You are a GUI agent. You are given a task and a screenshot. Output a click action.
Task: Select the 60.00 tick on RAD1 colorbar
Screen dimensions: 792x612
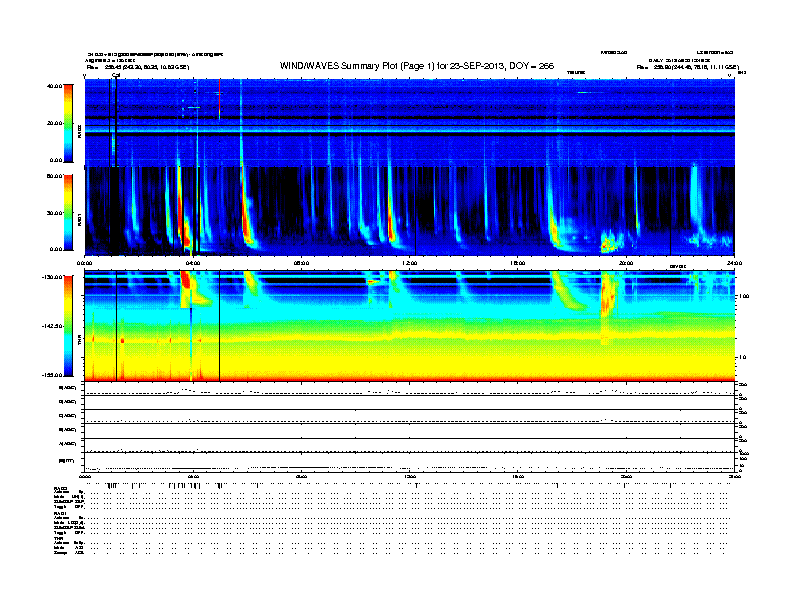click(x=54, y=176)
